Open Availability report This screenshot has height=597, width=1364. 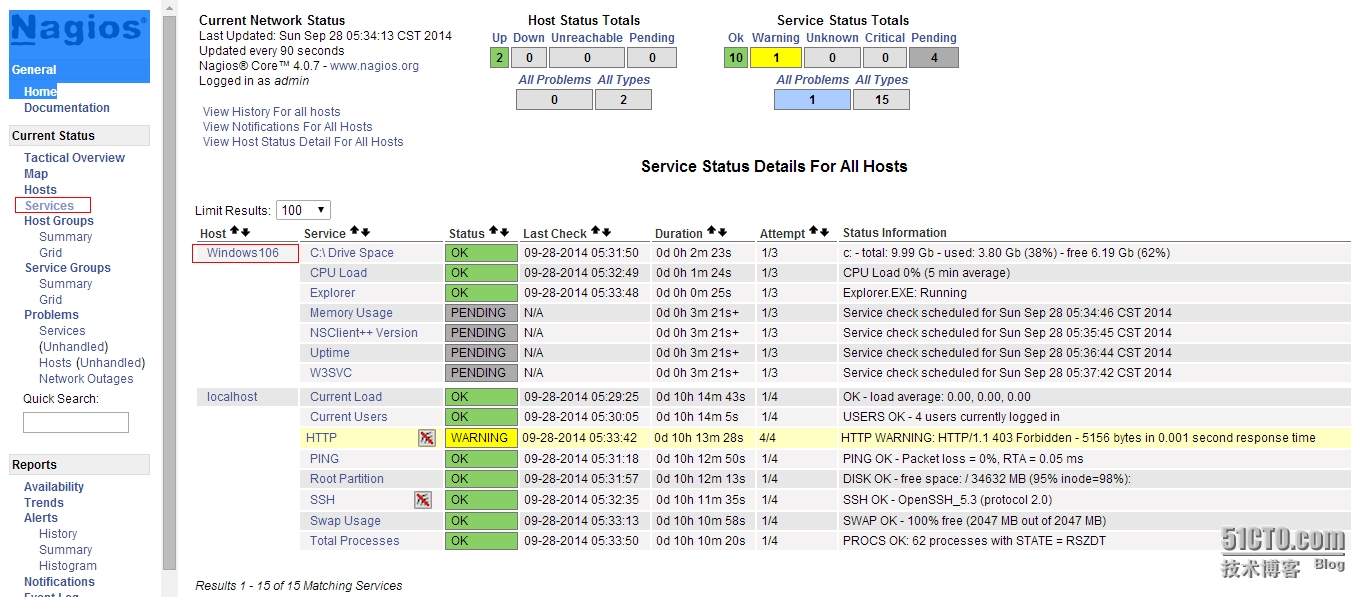coord(54,487)
